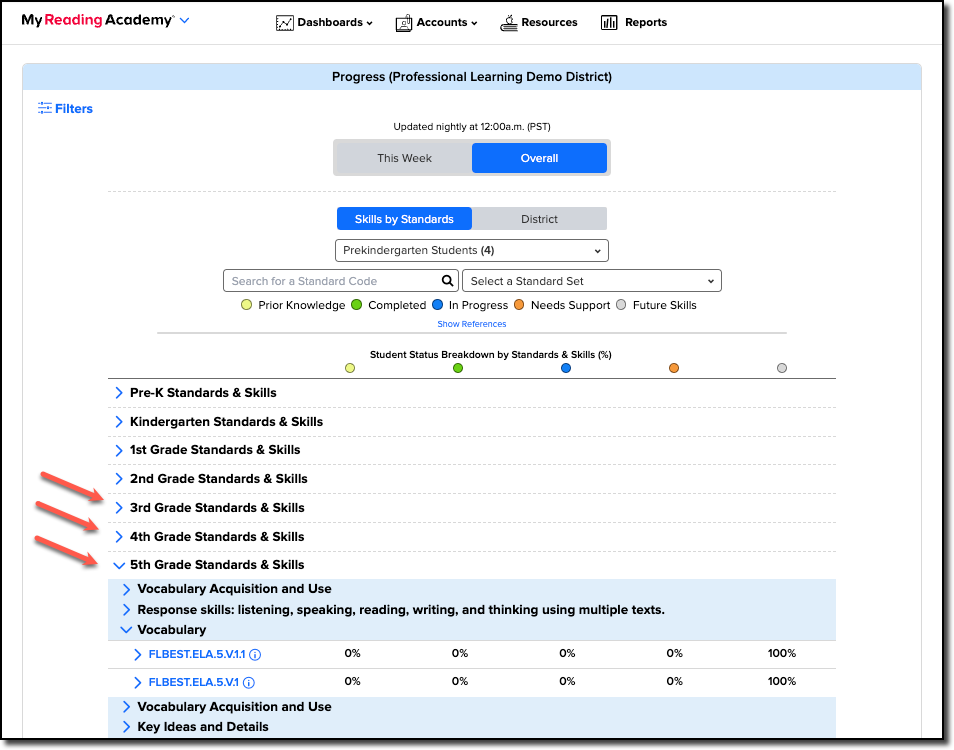Open Select a Standard Set dropdown
The width and height of the screenshot is (954, 750).
tap(591, 281)
